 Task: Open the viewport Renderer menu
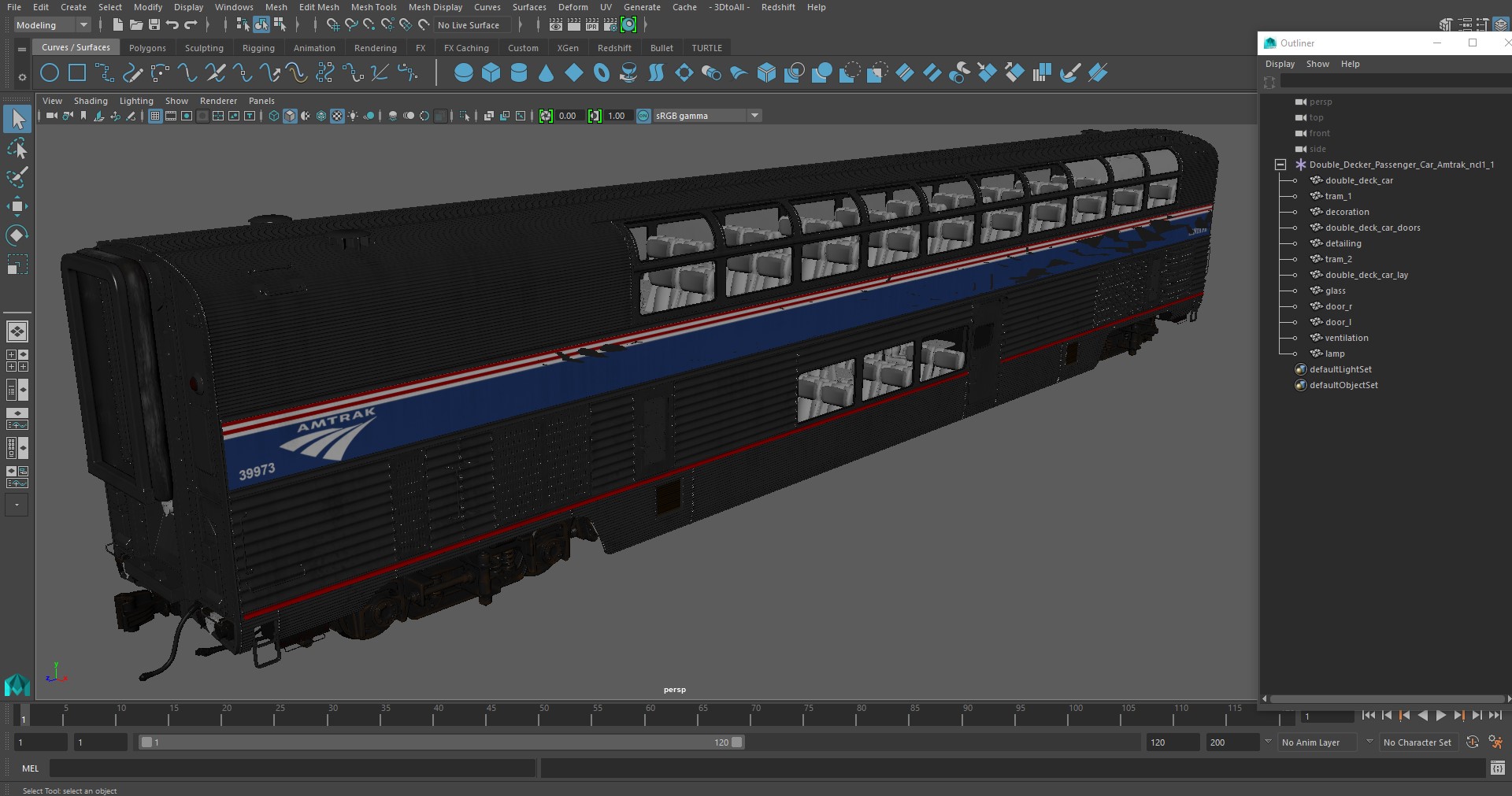click(218, 101)
